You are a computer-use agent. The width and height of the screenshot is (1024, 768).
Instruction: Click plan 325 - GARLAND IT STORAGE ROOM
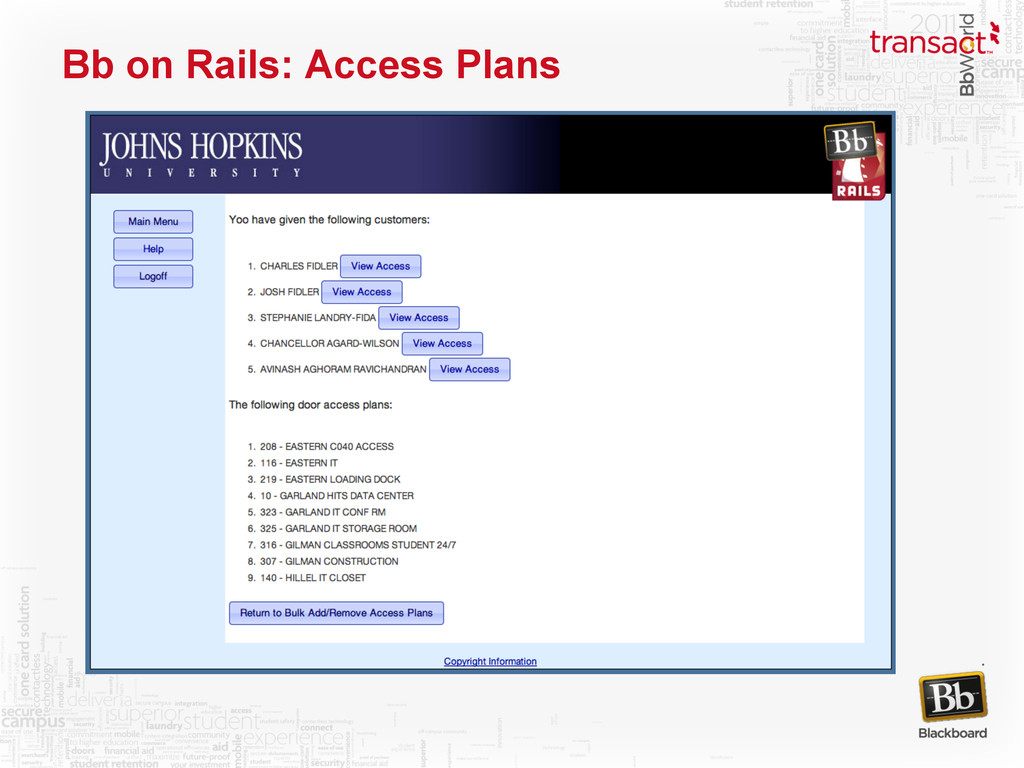pos(338,528)
